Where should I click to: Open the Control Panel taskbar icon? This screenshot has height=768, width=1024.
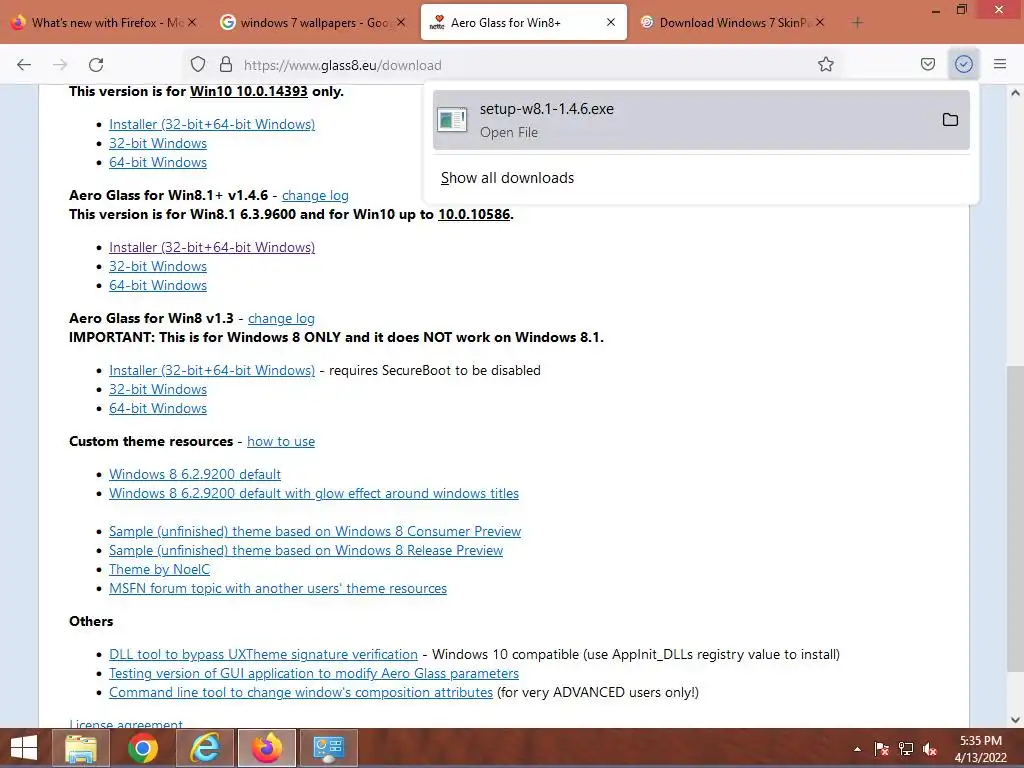point(329,748)
